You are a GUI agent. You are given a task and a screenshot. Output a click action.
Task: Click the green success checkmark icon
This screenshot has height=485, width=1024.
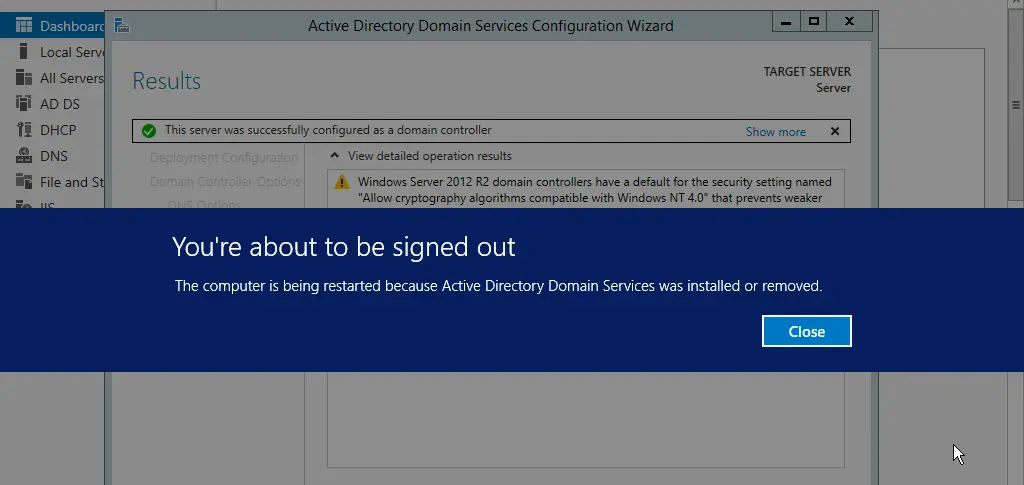pyautogui.click(x=149, y=131)
